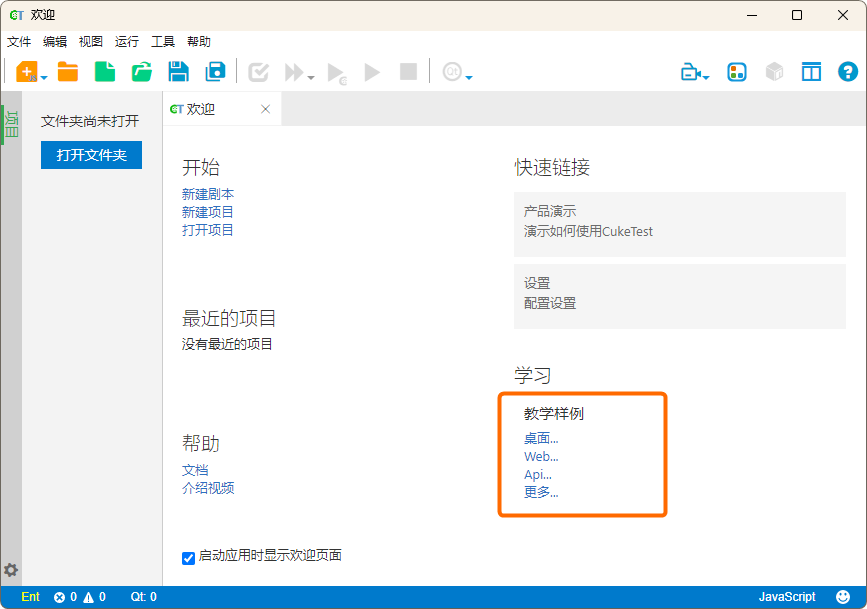Screen dimensions: 867x609
Task: Open the 介绍视频 link
Action: point(208,488)
